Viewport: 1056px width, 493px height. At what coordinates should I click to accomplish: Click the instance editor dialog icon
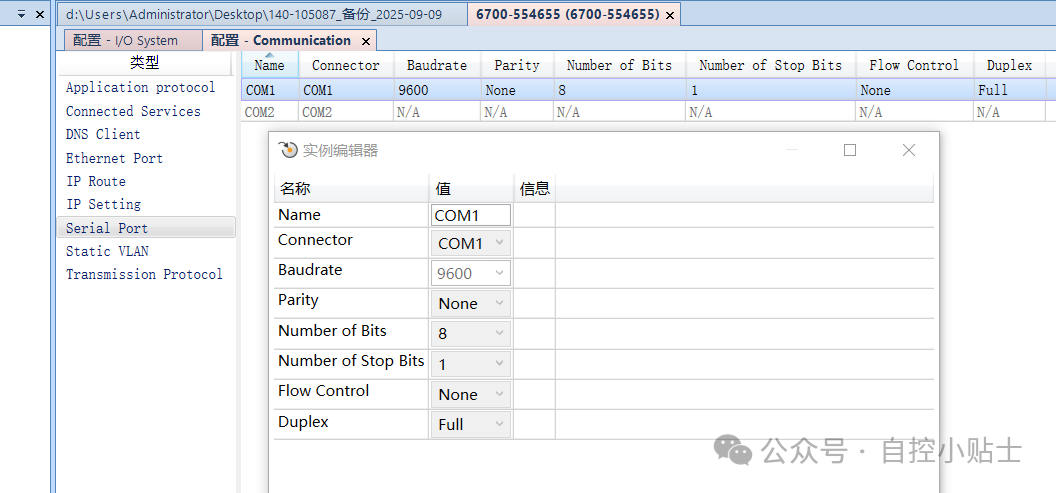[288, 150]
